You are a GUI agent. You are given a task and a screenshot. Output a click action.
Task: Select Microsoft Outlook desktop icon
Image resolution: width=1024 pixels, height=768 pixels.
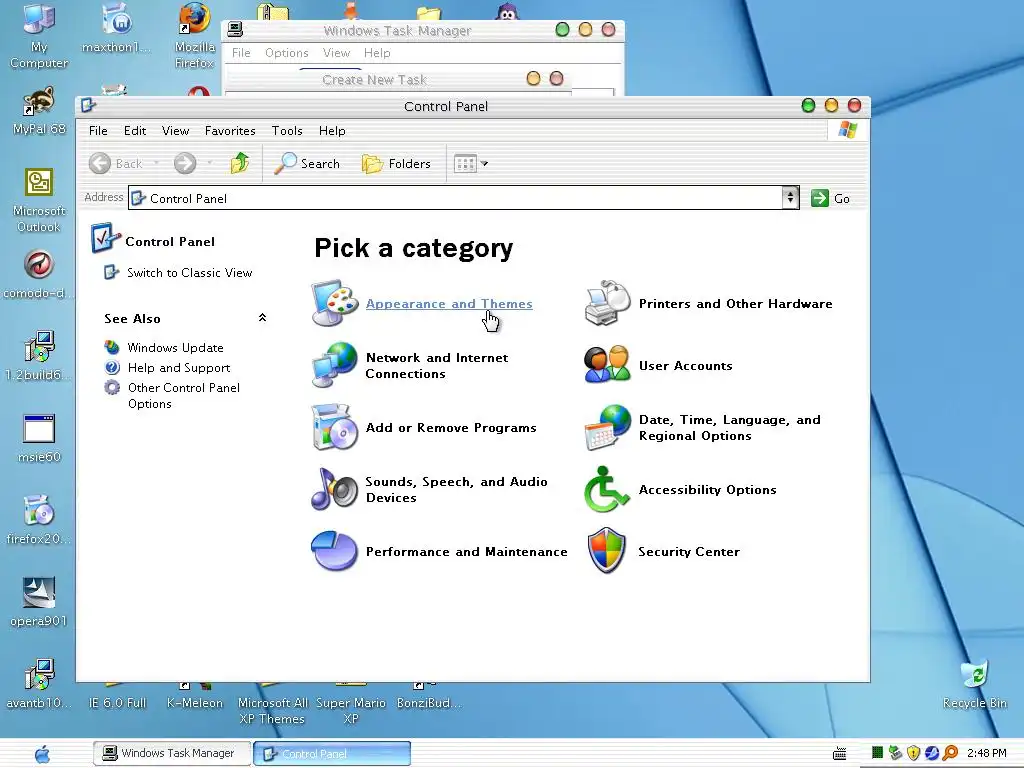pyautogui.click(x=39, y=199)
